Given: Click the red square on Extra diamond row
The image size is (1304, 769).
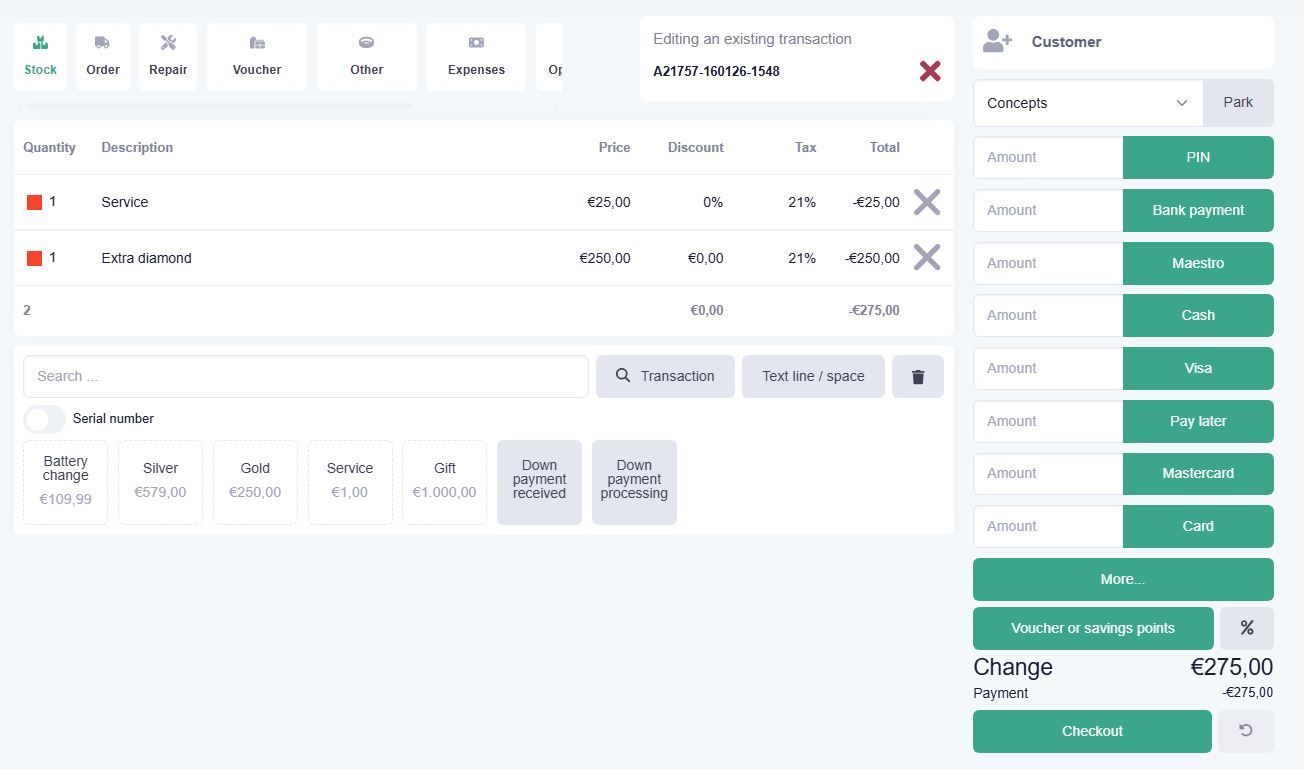Looking at the screenshot, I should 34,259.
